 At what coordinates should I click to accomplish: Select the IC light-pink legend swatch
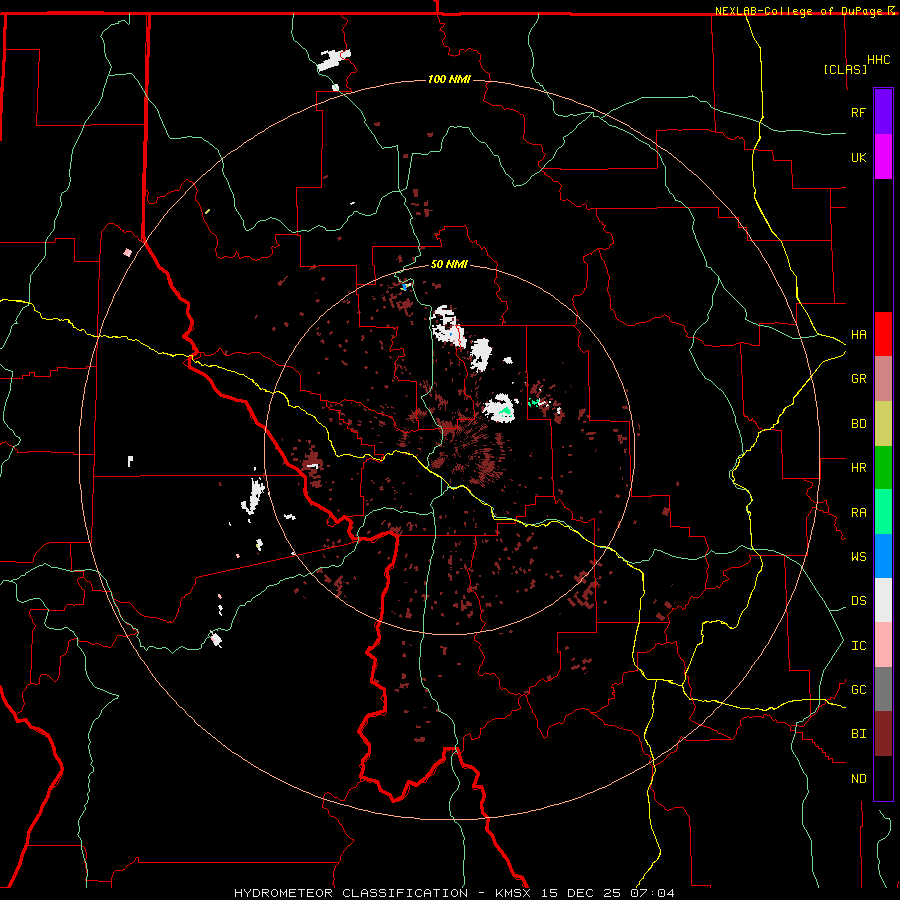[883, 645]
